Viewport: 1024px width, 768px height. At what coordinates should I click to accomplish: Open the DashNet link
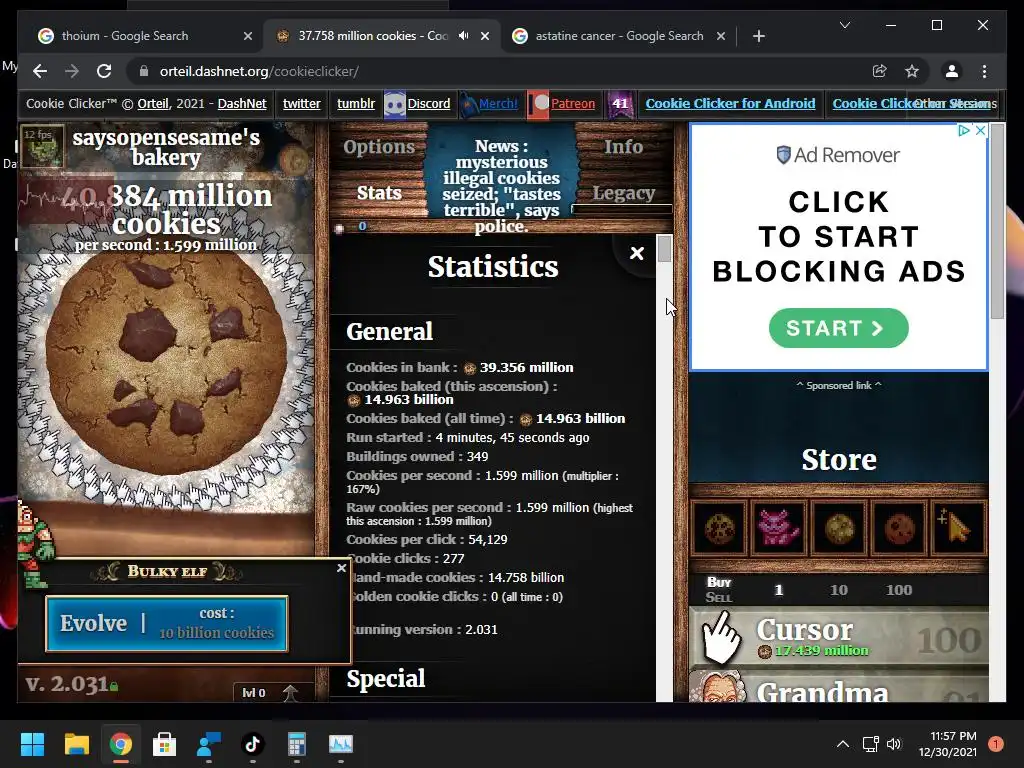(242, 103)
